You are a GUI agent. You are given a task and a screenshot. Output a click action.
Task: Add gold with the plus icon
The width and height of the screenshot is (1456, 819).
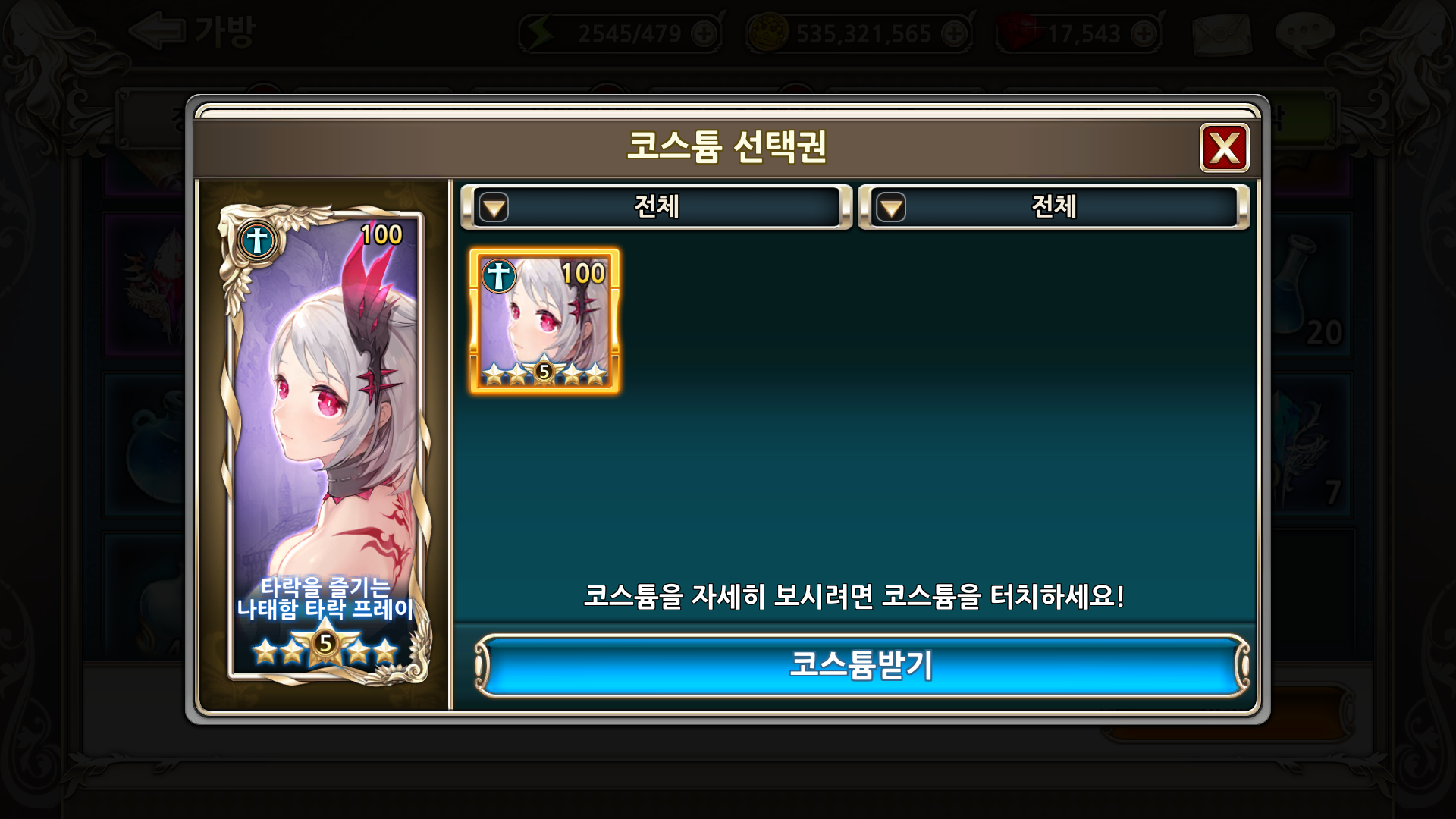953,34
